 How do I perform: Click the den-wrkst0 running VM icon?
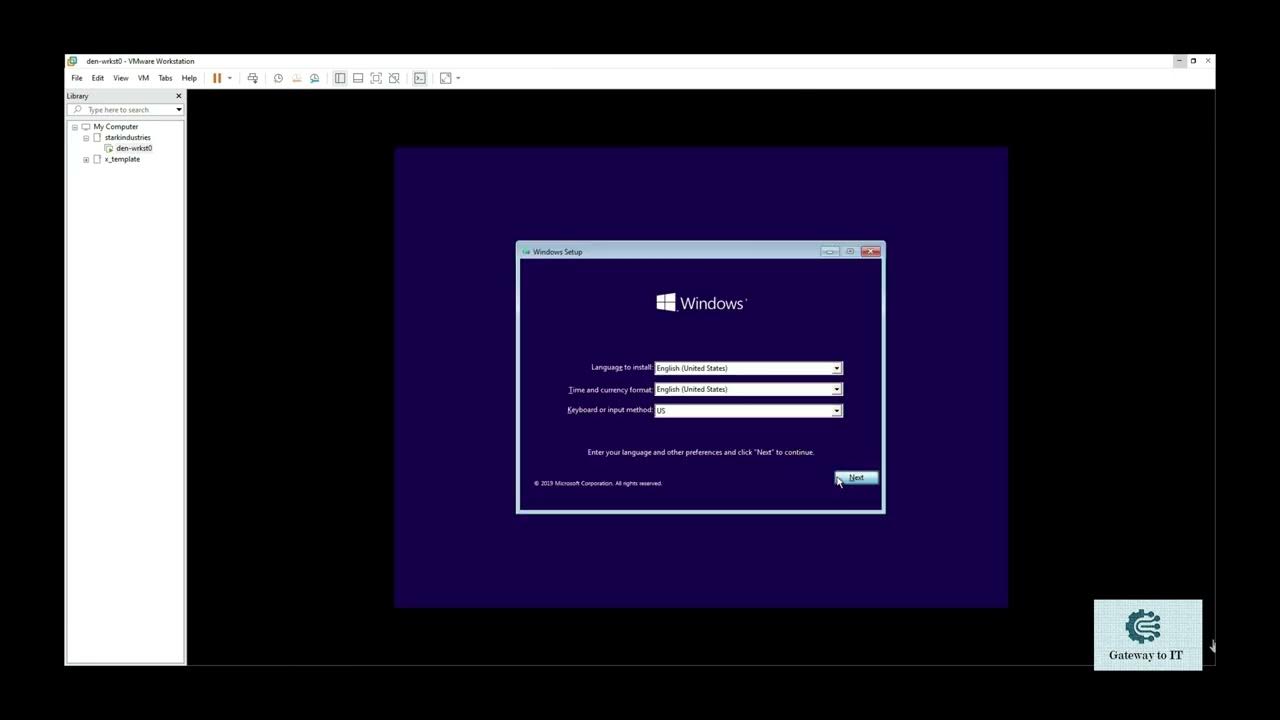click(109, 148)
